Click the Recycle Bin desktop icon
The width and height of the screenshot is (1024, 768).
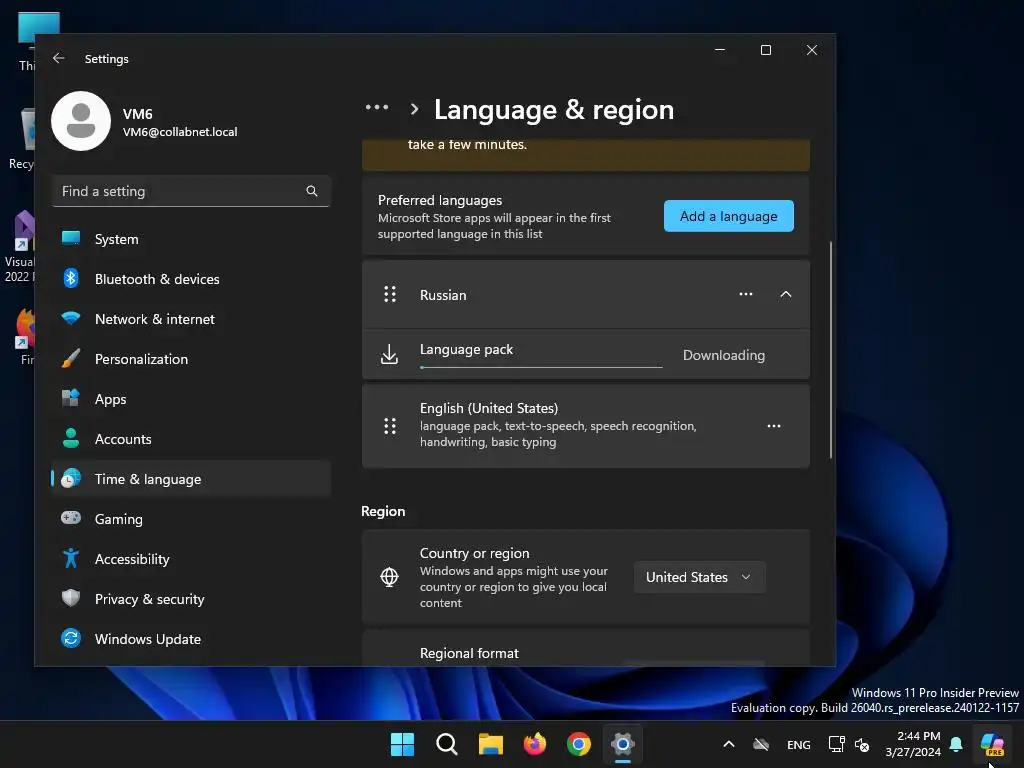(x=25, y=138)
